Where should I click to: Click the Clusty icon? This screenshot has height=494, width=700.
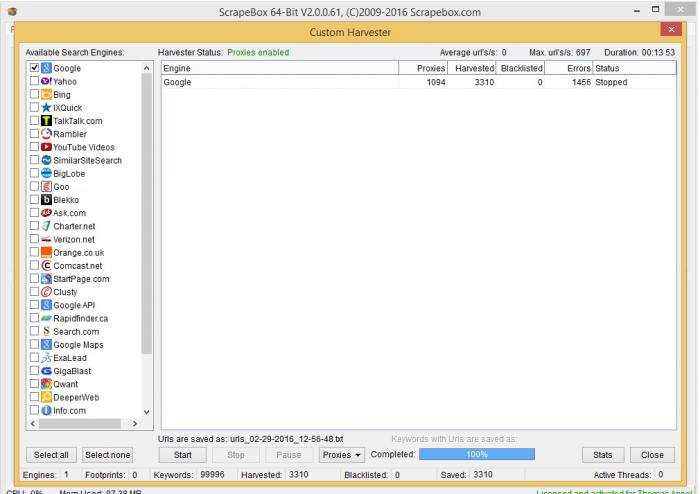coord(46,292)
